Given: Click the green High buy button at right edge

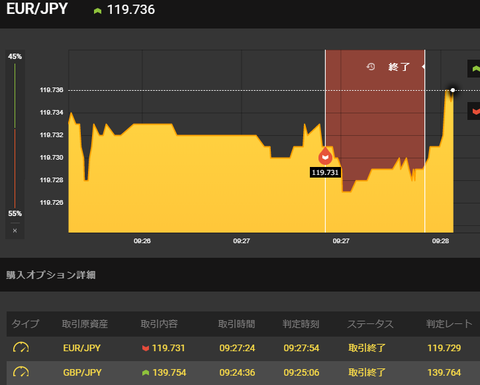Looking at the screenshot, I should pos(474,69).
